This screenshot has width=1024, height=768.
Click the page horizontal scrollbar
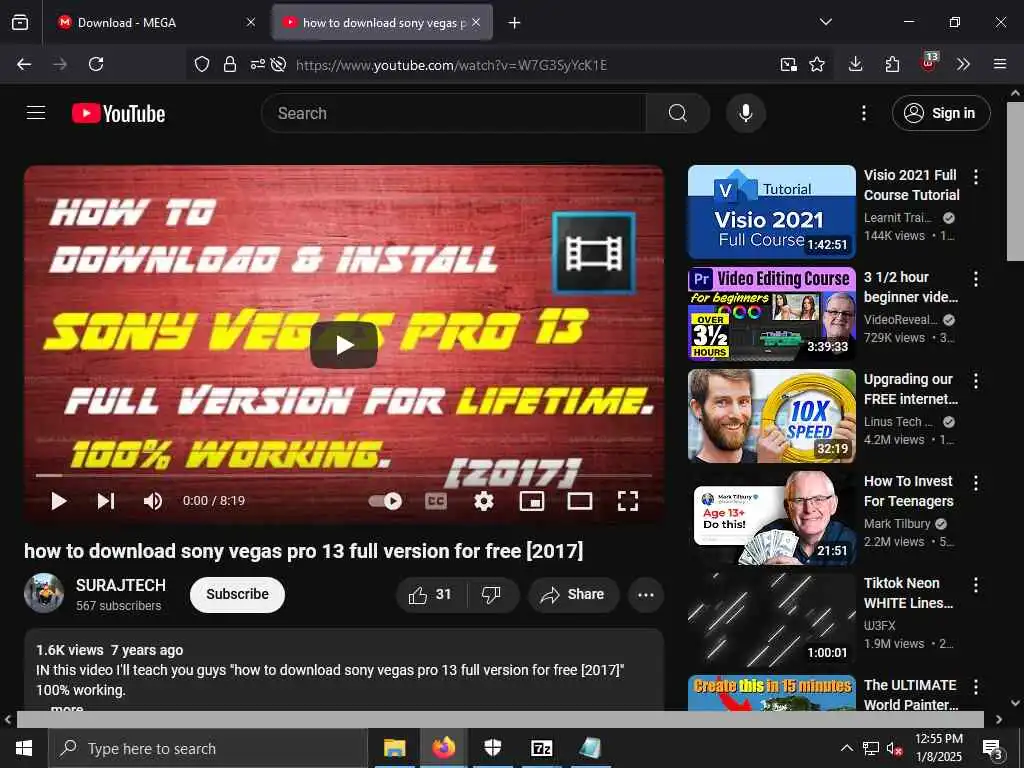point(500,719)
